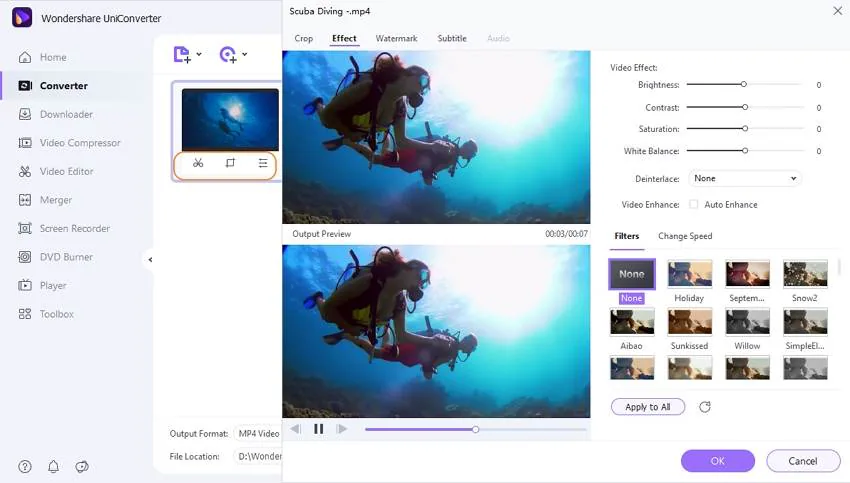This screenshot has width=850, height=483.
Task: Expand the load disc dropdown arrow
Action: point(244,54)
